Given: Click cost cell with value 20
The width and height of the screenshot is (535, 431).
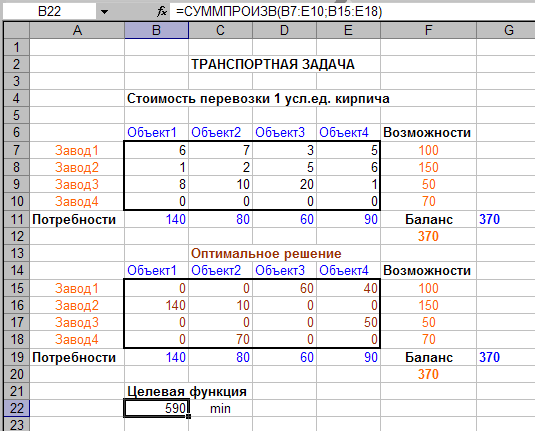Looking at the screenshot, I should click(x=284, y=184).
